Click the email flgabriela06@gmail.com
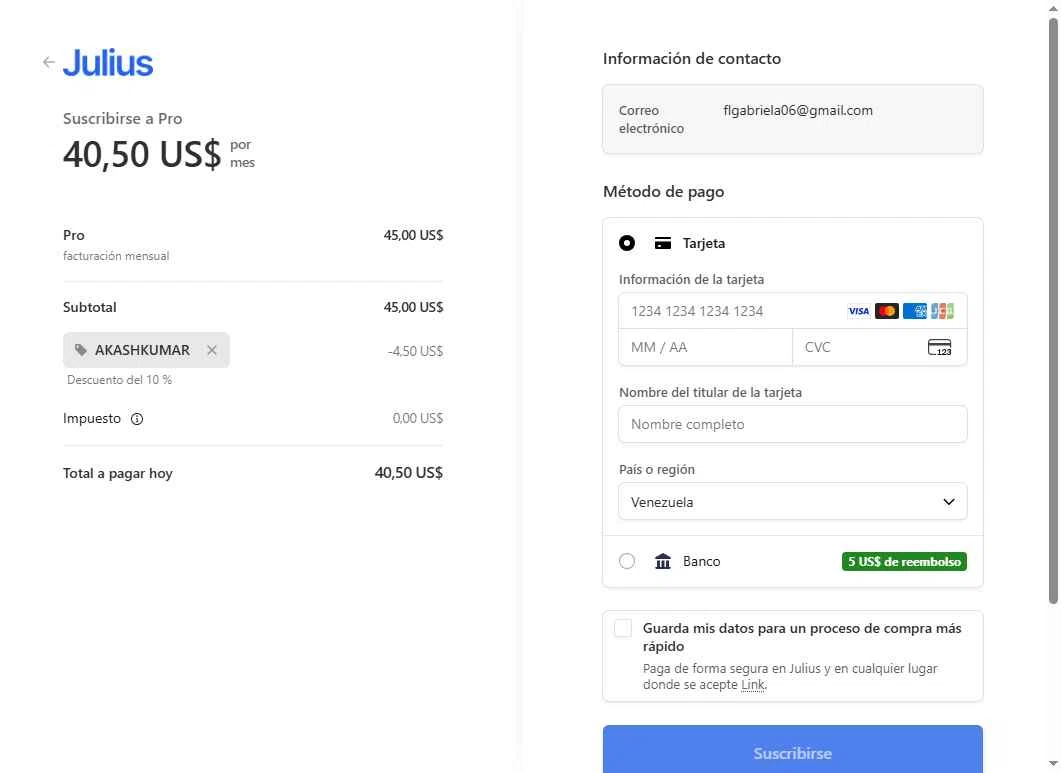 point(798,110)
